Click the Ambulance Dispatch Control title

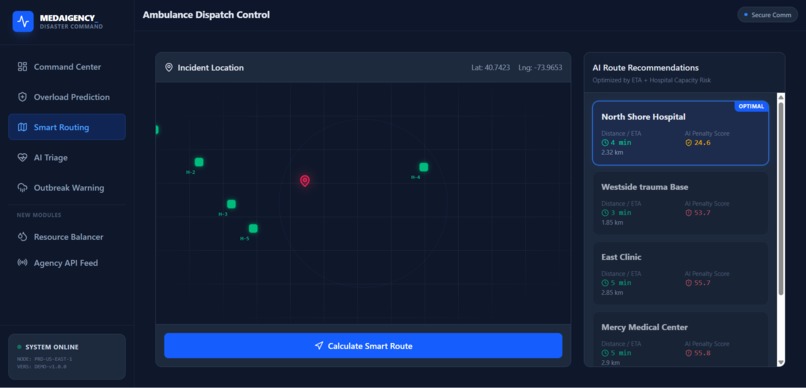206,15
